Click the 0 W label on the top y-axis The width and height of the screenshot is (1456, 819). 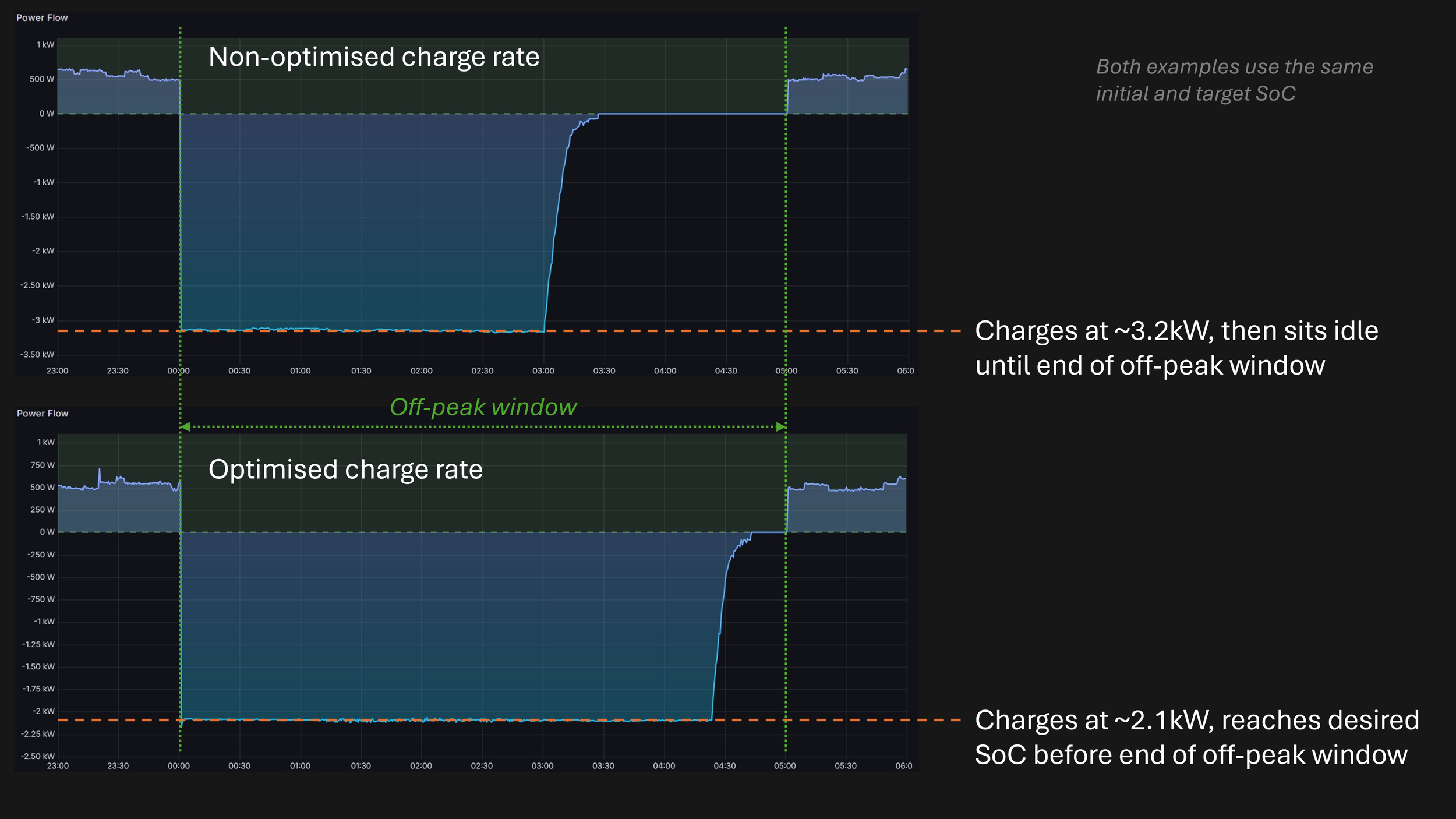pyautogui.click(x=47, y=114)
